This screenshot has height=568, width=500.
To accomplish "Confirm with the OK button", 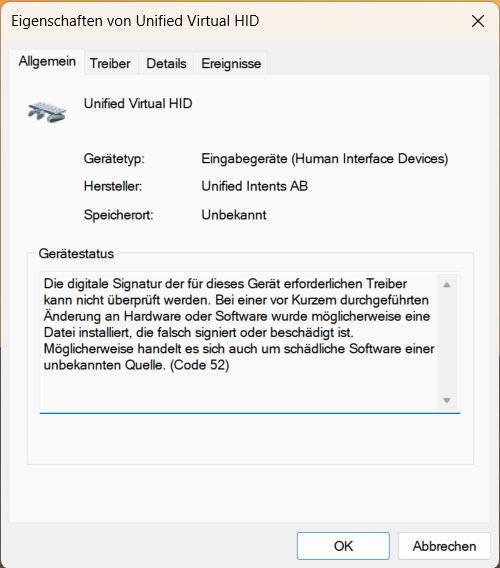I will (x=343, y=546).
